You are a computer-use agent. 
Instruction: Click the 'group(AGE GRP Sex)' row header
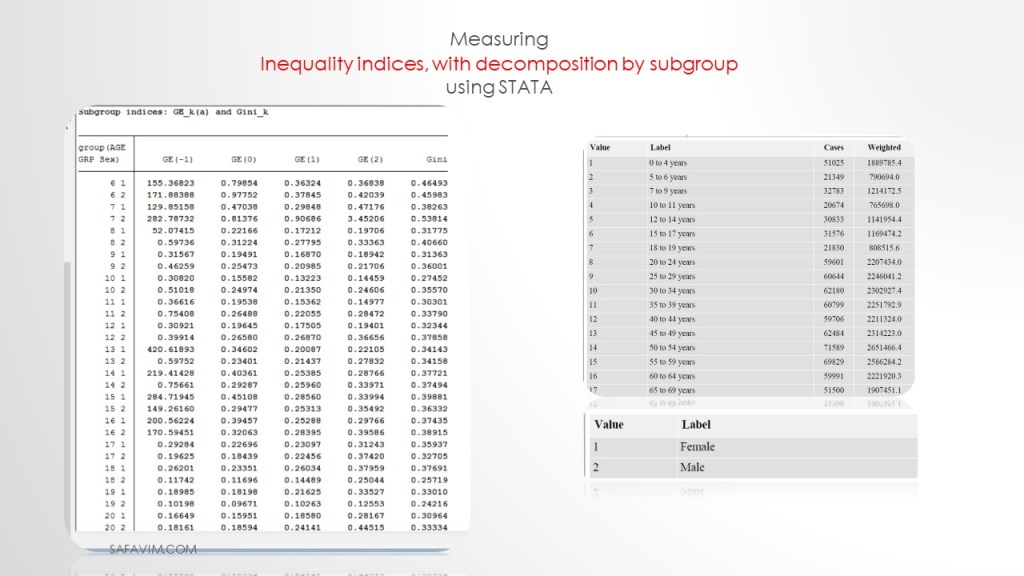[x=101, y=153]
